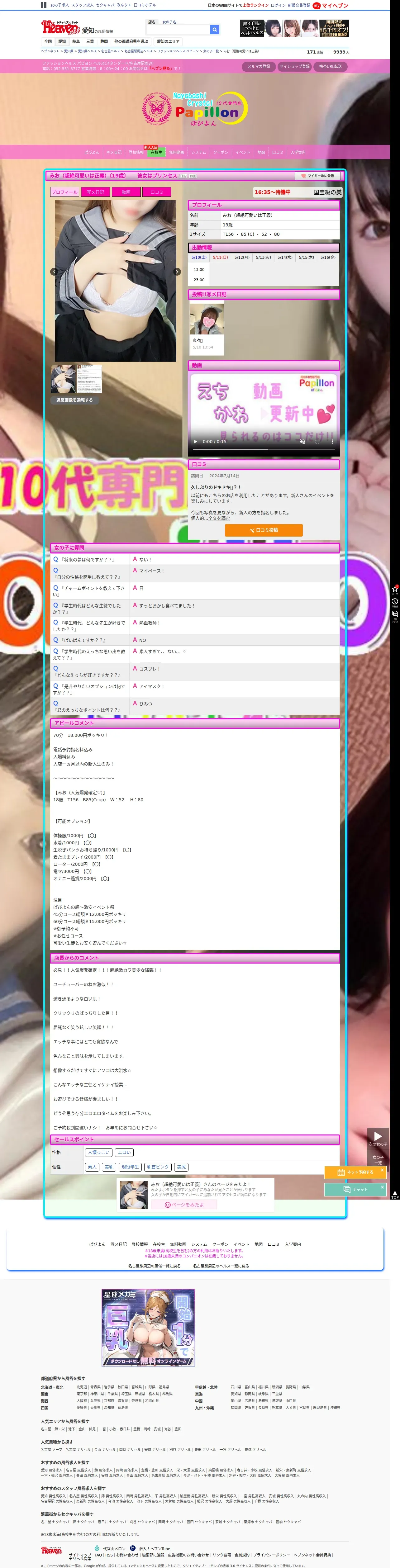Open the video in fullscreen
Image resolution: width=400 pixels, height=1568 pixels.
pos(317,441)
